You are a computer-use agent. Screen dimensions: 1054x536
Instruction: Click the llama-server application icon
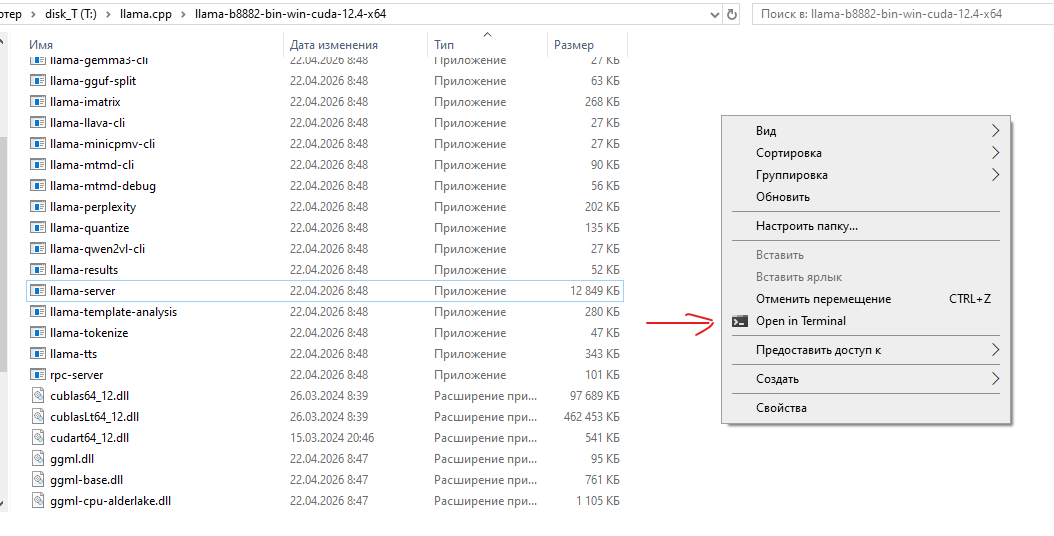[39, 291]
